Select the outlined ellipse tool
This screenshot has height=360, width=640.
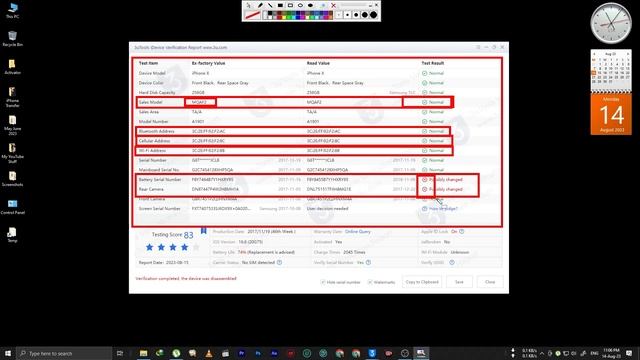point(300,5)
